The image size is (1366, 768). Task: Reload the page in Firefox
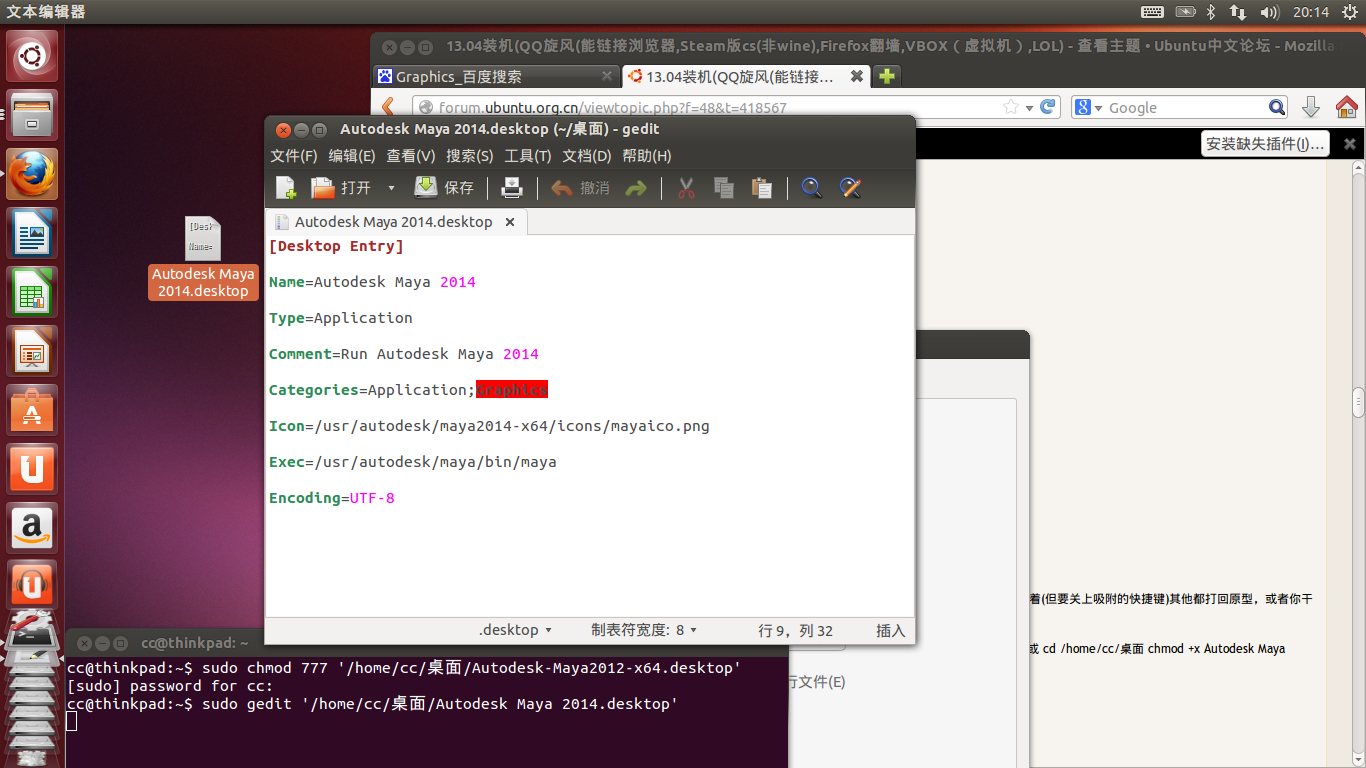1048,107
